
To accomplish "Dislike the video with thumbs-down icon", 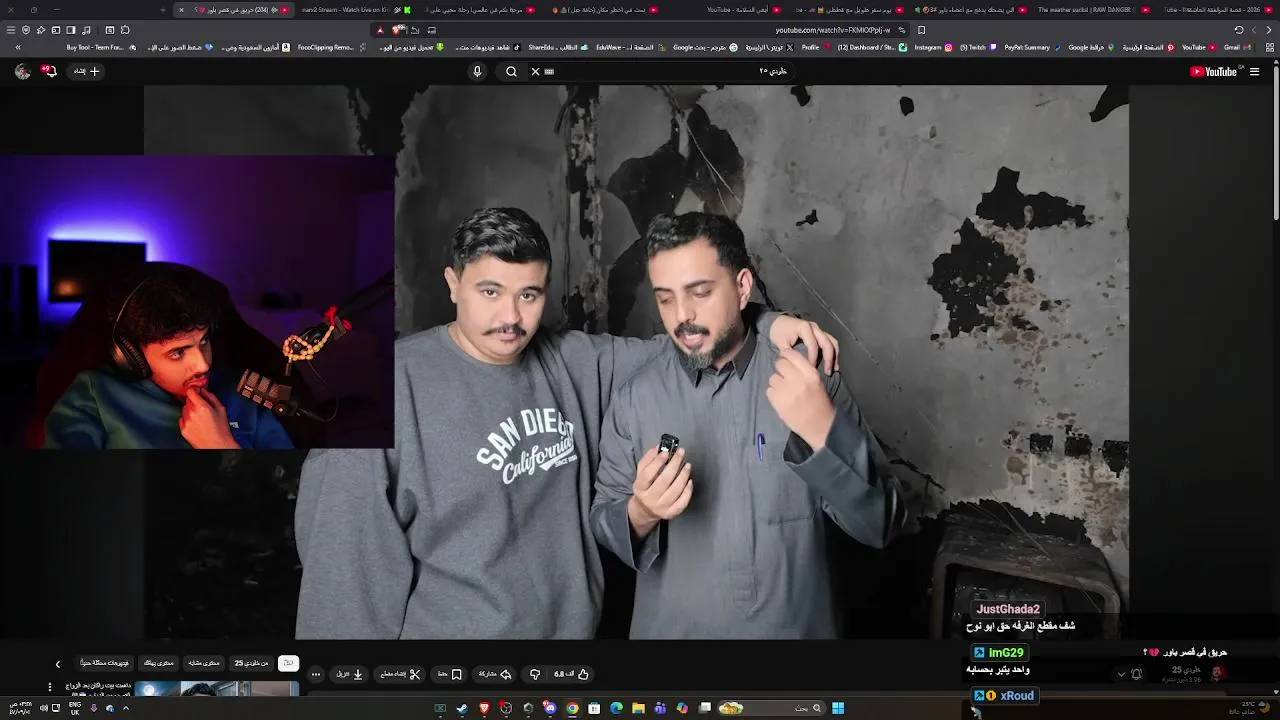I will click(534, 674).
